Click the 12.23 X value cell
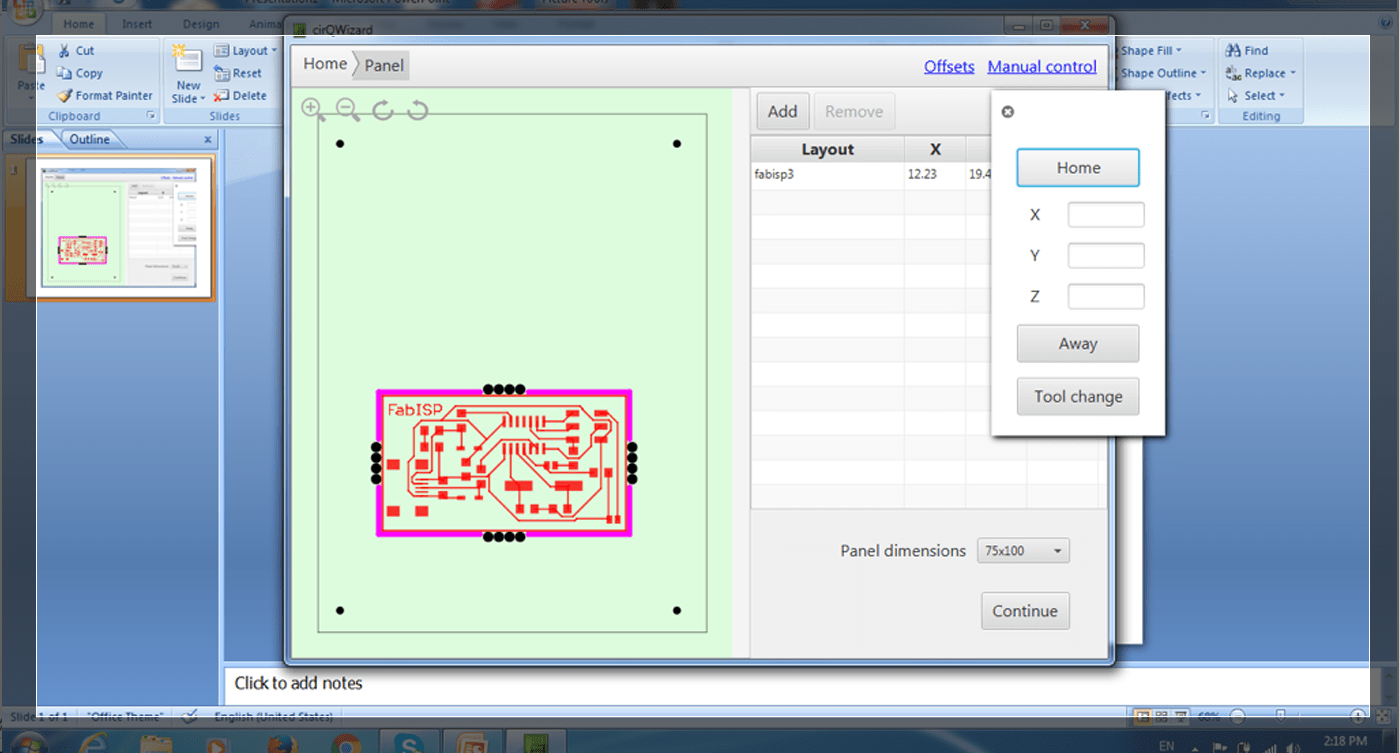This screenshot has height=753, width=1400. point(935,175)
